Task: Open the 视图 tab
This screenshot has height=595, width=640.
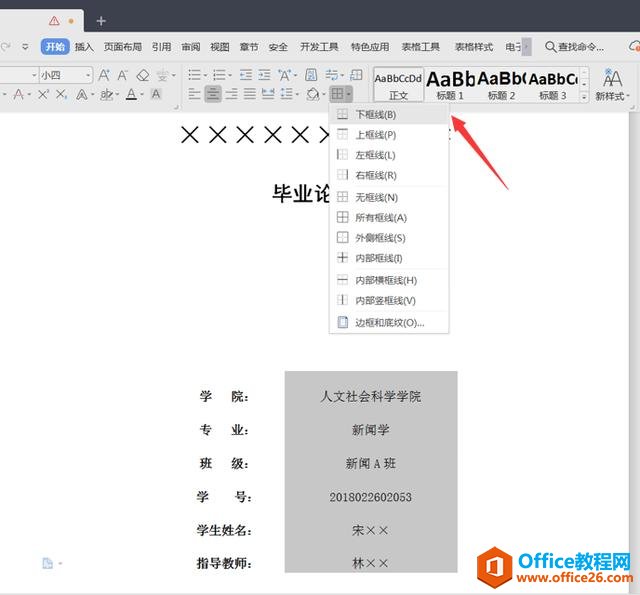Action: coord(220,47)
